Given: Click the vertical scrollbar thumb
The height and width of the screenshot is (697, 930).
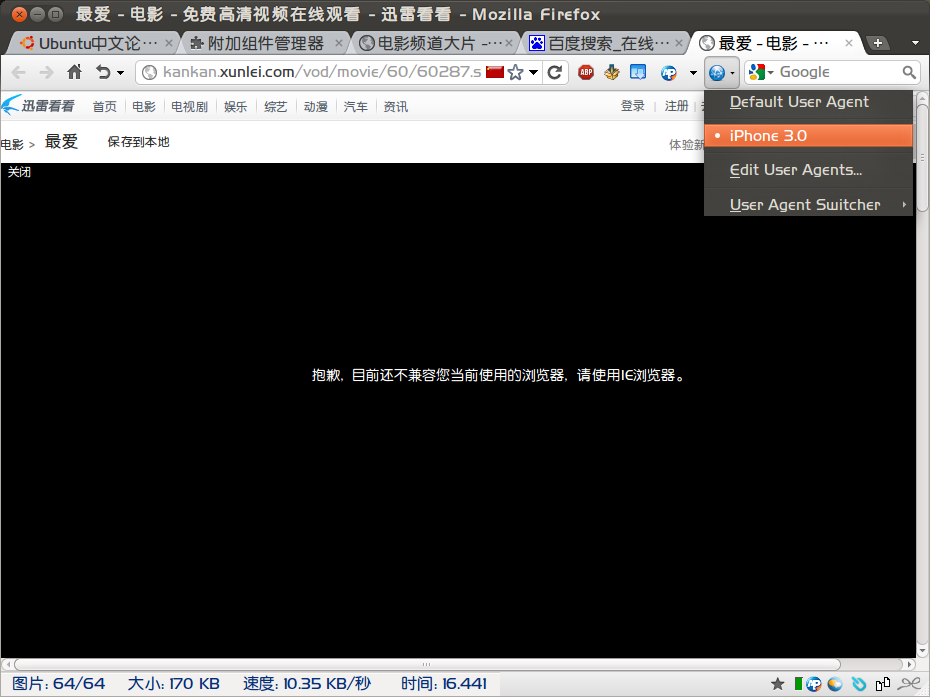Looking at the screenshot, I should click(922, 158).
